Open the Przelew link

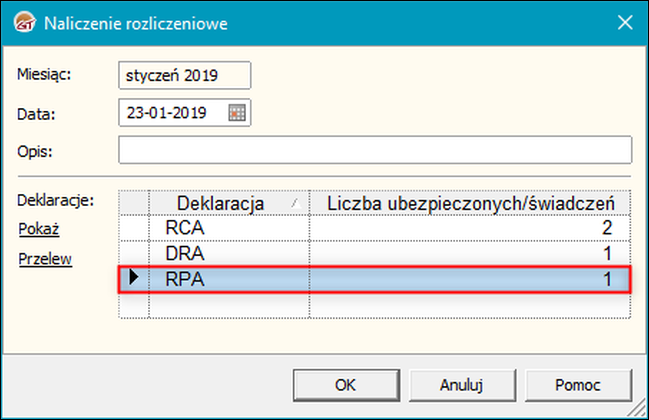click(x=45, y=259)
